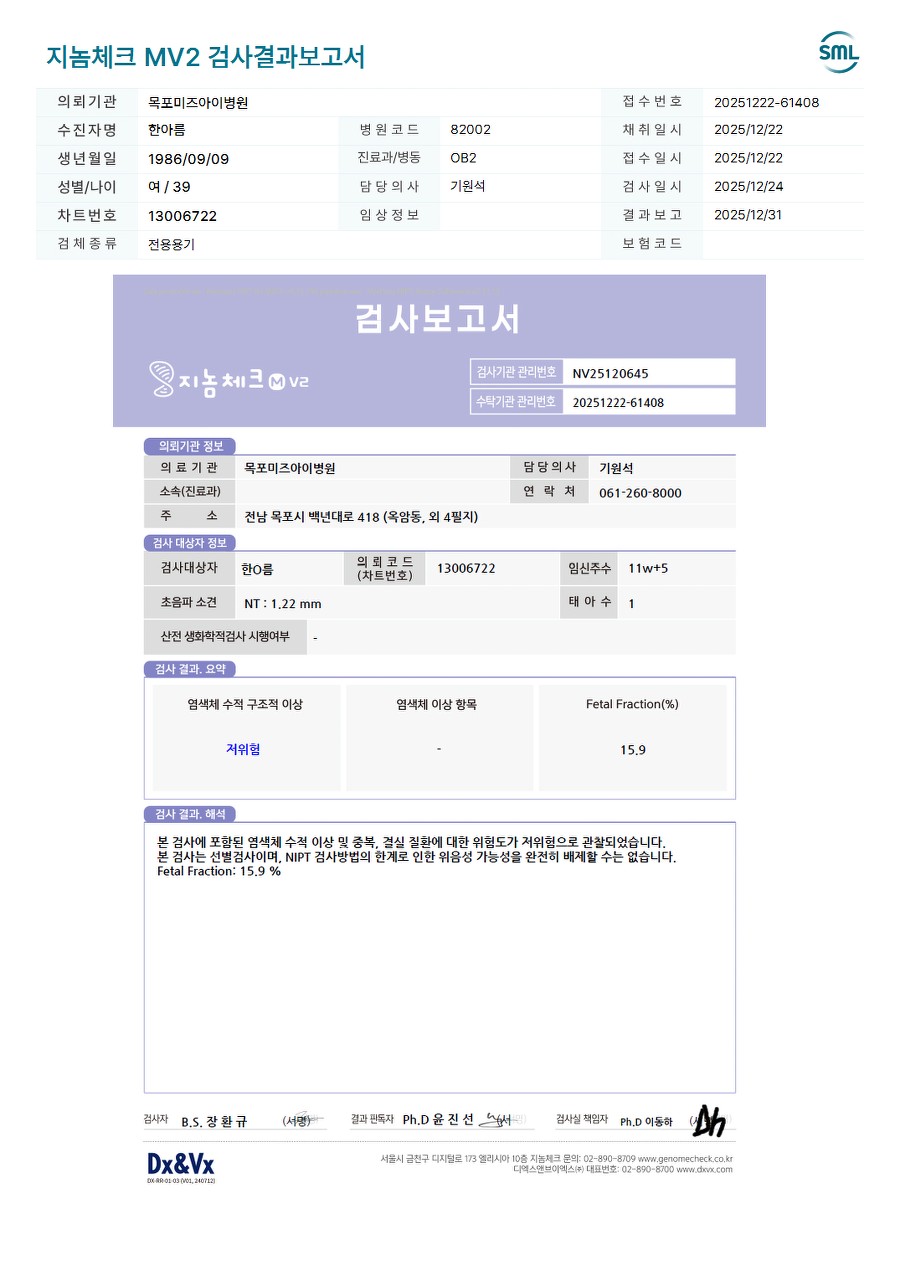This screenshot has width=900, height=1271.
Task: Click the ultrasound finding NT : 1.22 mm
Action: (x=283, y=604)
